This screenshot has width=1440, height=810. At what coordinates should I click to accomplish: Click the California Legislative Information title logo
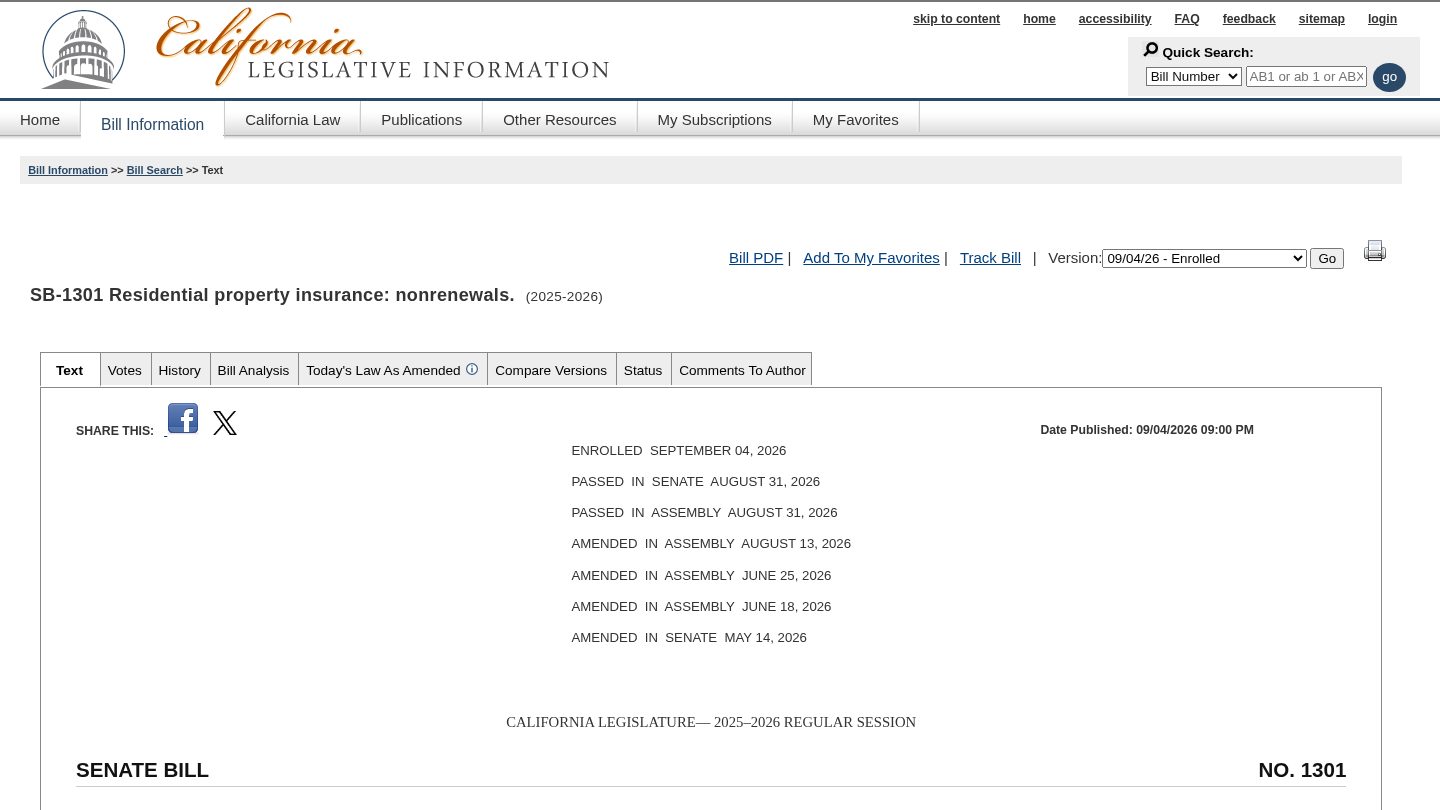pyautogui.click(x=383, y=48)
